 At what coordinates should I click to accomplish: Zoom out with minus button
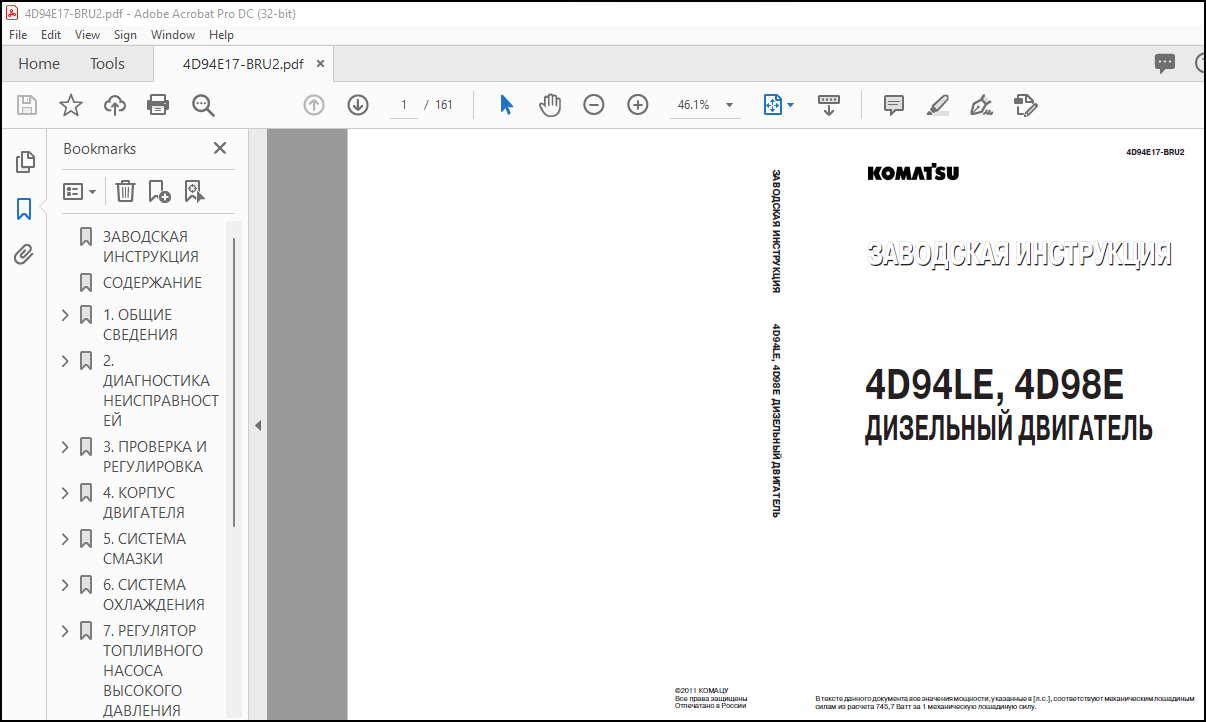tap(594, 105)
